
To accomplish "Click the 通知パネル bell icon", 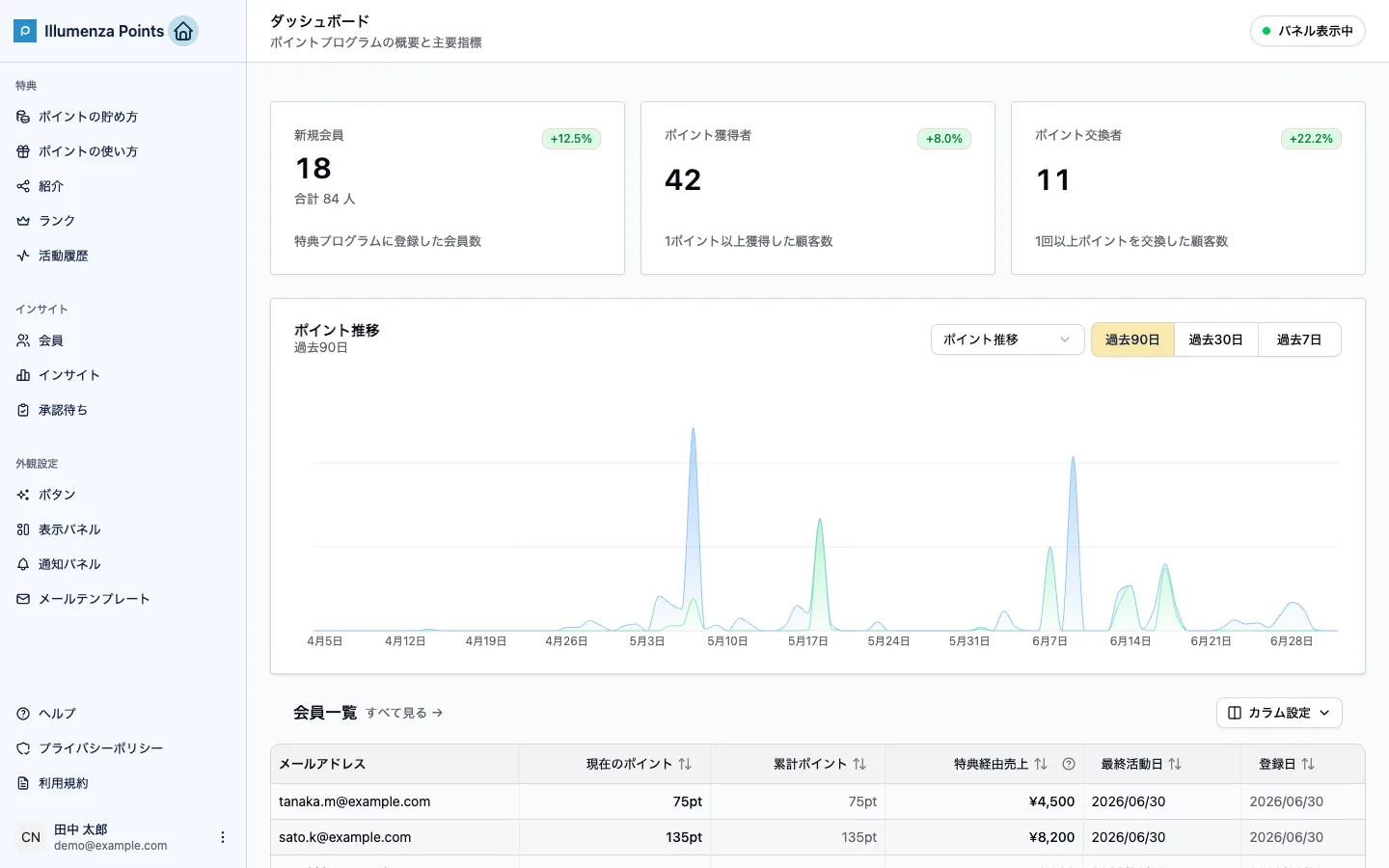I will coord(23,564).
